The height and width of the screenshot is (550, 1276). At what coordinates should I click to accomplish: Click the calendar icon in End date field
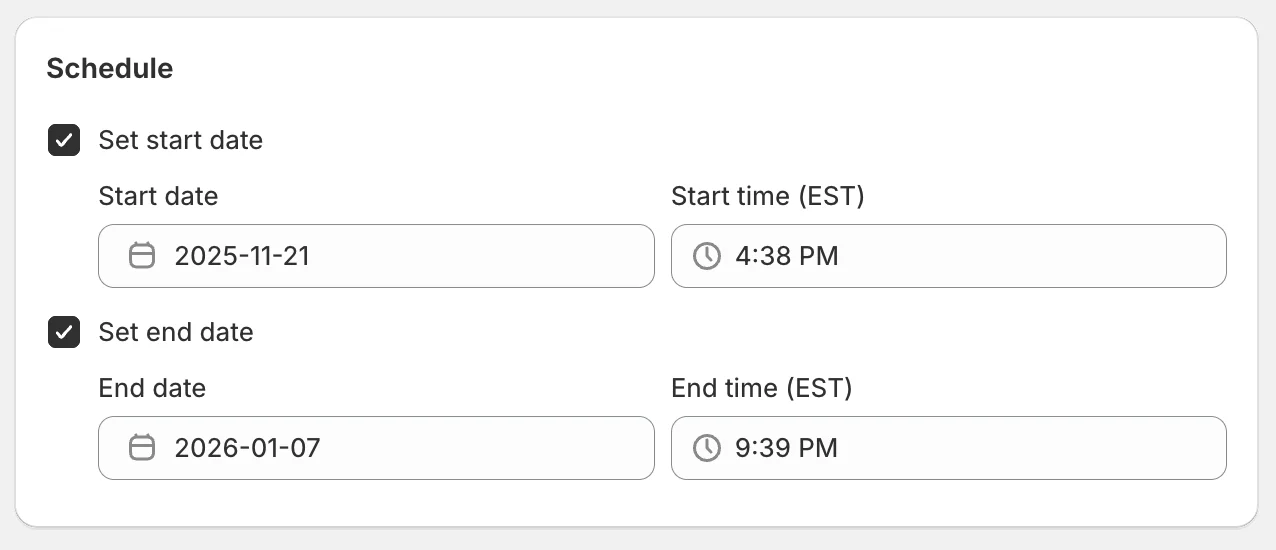(x=142, y=448)
